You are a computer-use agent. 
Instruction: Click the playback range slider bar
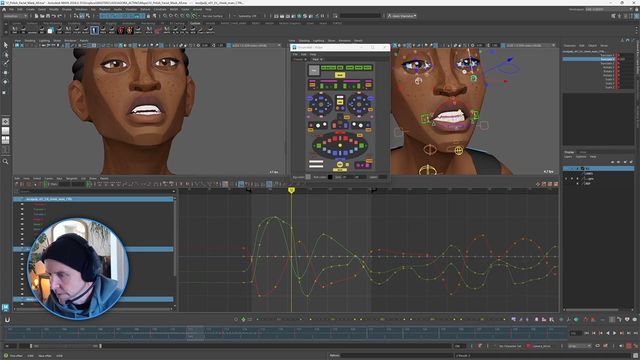click(65, 346)
